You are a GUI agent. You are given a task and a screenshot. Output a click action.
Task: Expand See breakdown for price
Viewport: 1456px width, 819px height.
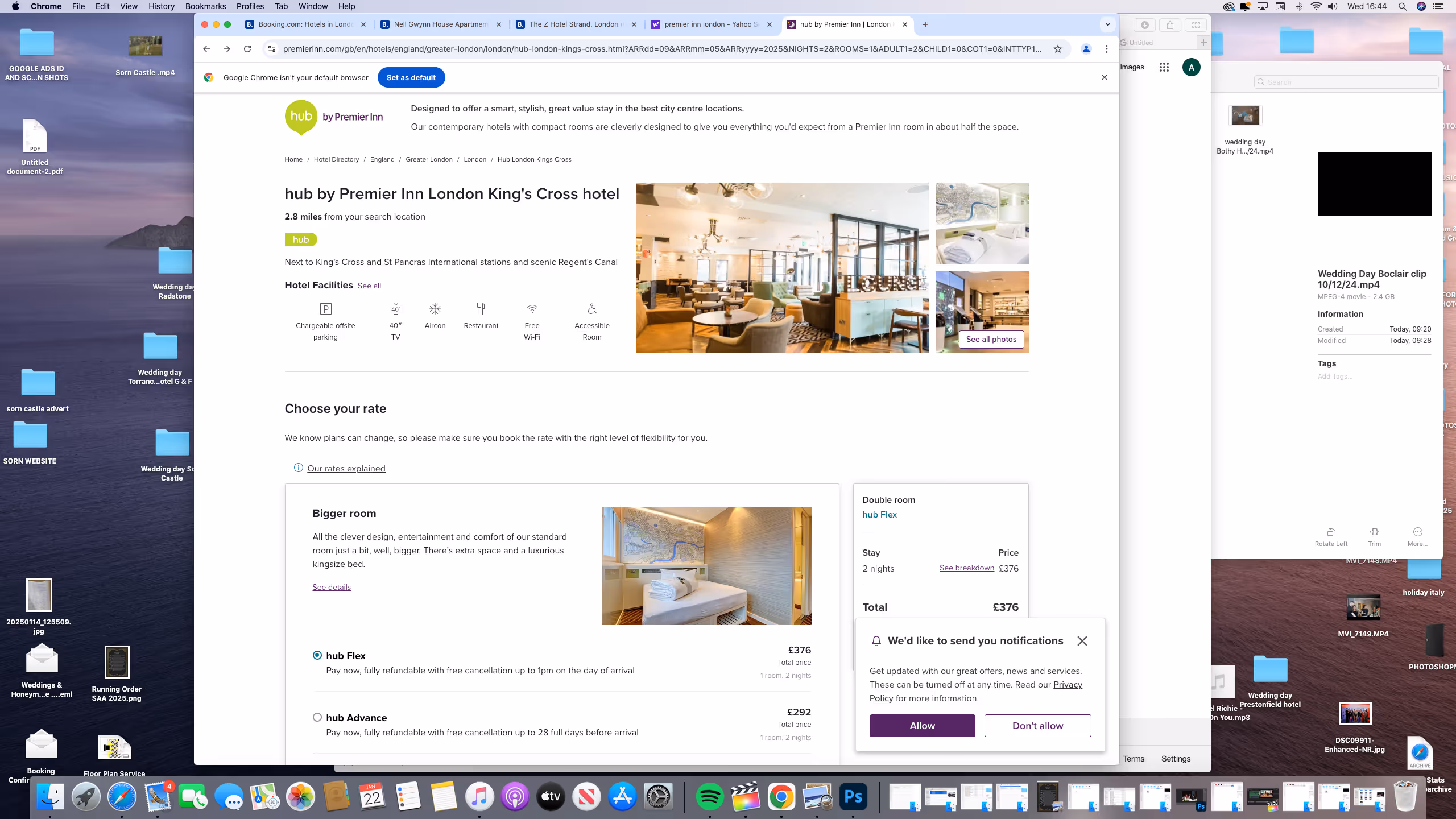pyautogui.click(x=966, y=568)
